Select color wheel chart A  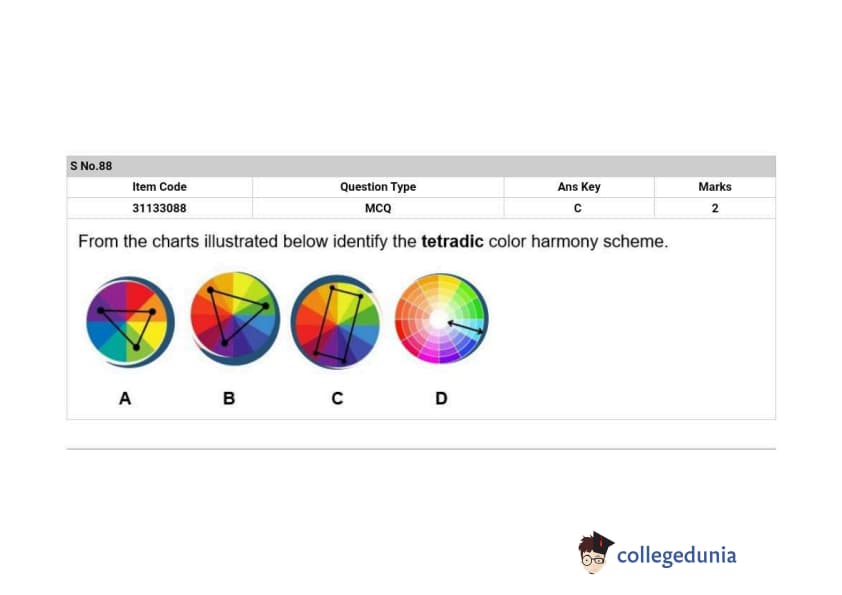click(x=130, y=322)
